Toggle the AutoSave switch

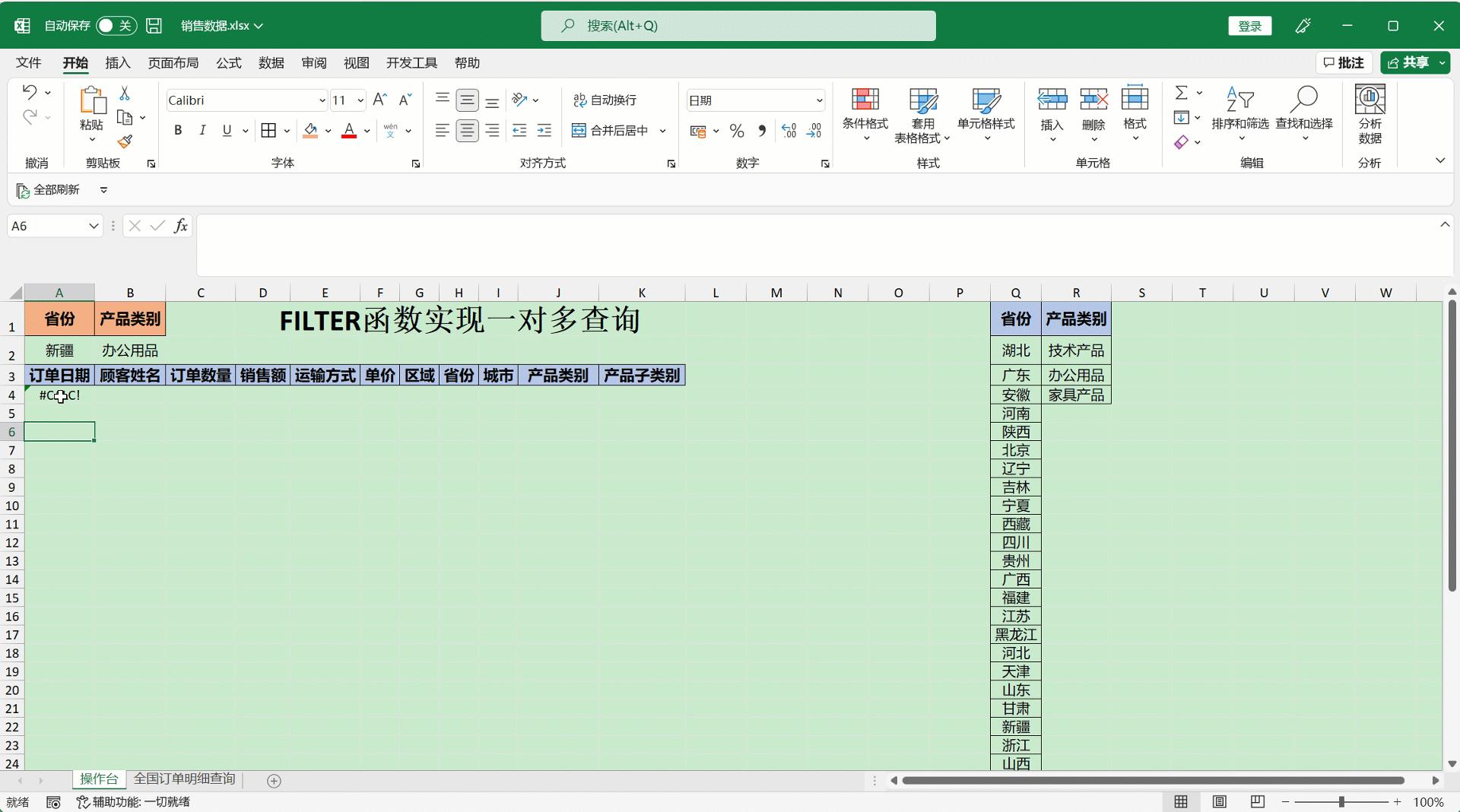[116, 26]
